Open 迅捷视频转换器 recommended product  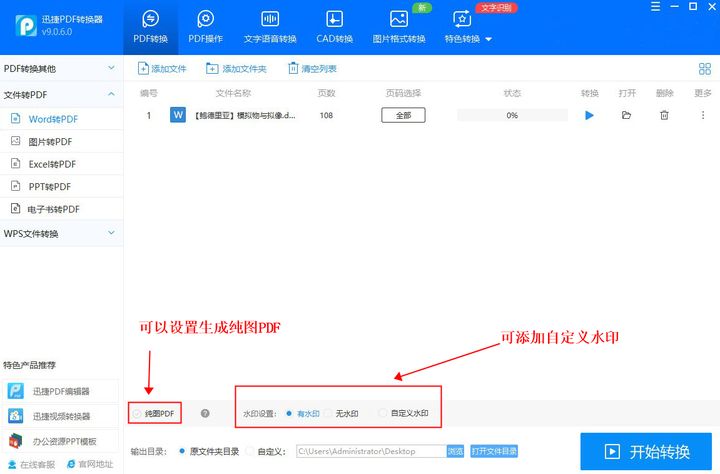point(60,416)
